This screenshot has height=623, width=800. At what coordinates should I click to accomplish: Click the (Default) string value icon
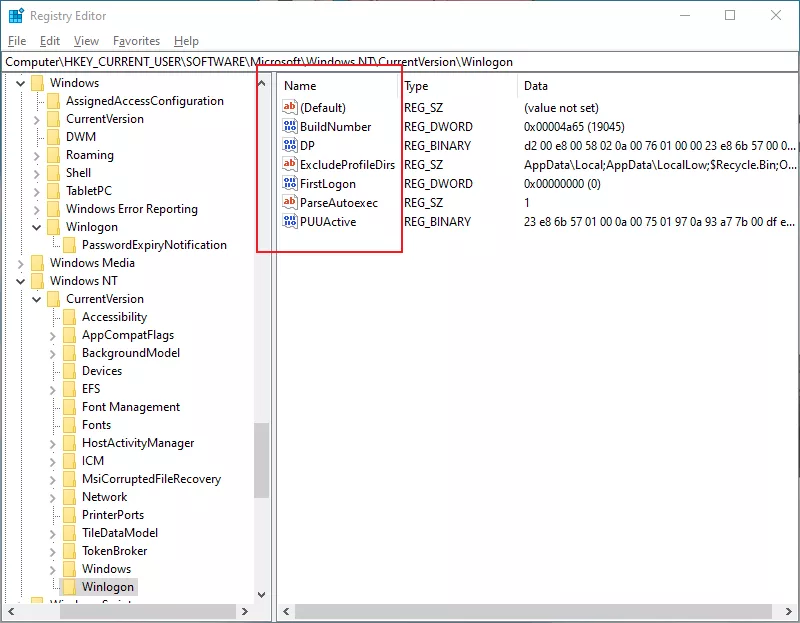click(290, 107)
